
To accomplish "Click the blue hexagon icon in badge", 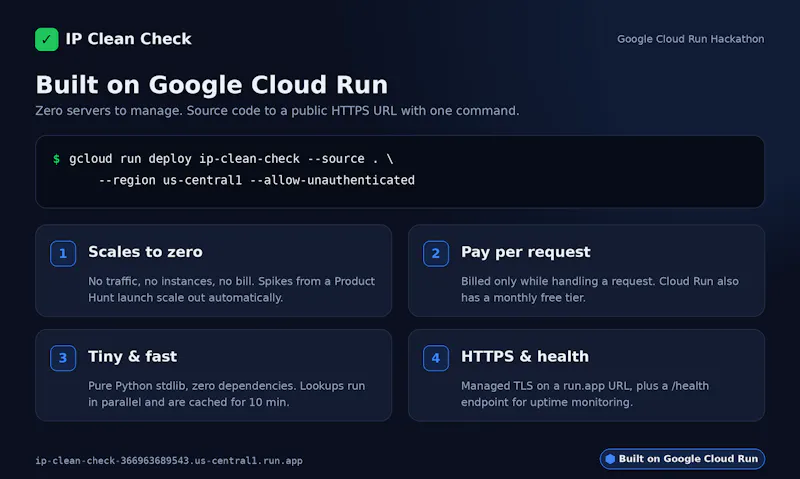I will [x=610, y=459].
